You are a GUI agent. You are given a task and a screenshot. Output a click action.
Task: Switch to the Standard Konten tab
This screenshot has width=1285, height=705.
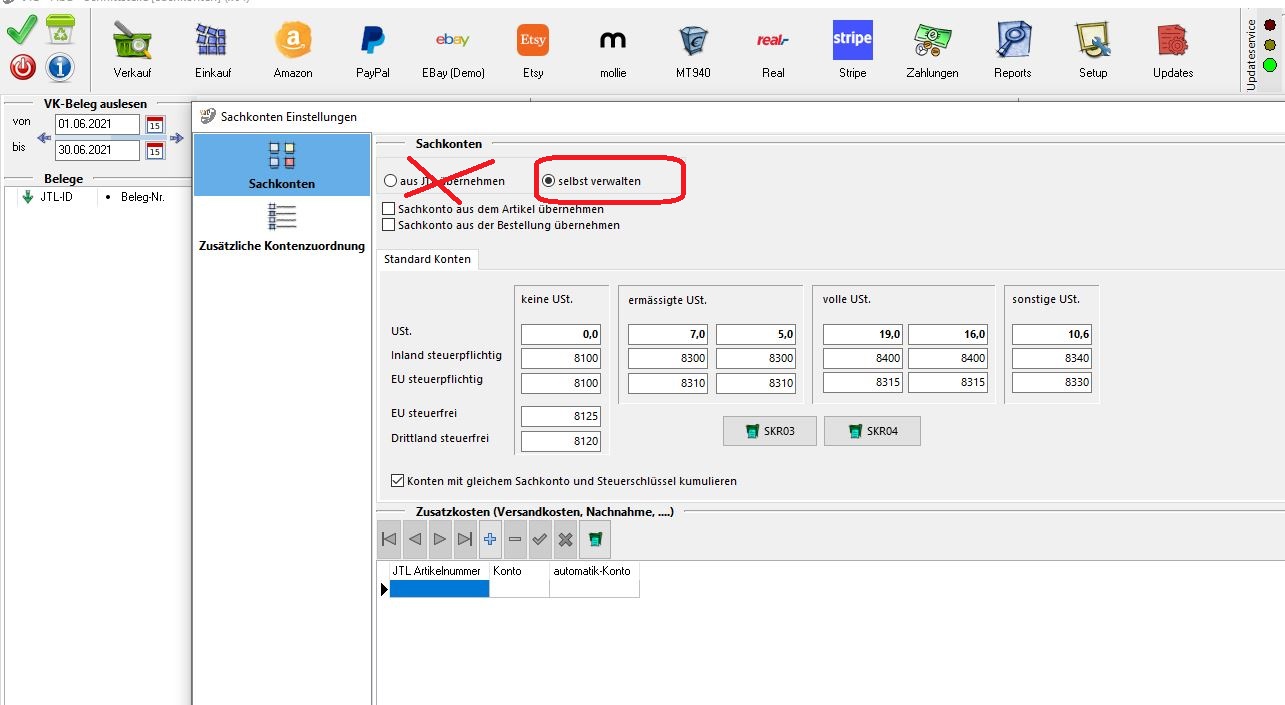point(428,259)
